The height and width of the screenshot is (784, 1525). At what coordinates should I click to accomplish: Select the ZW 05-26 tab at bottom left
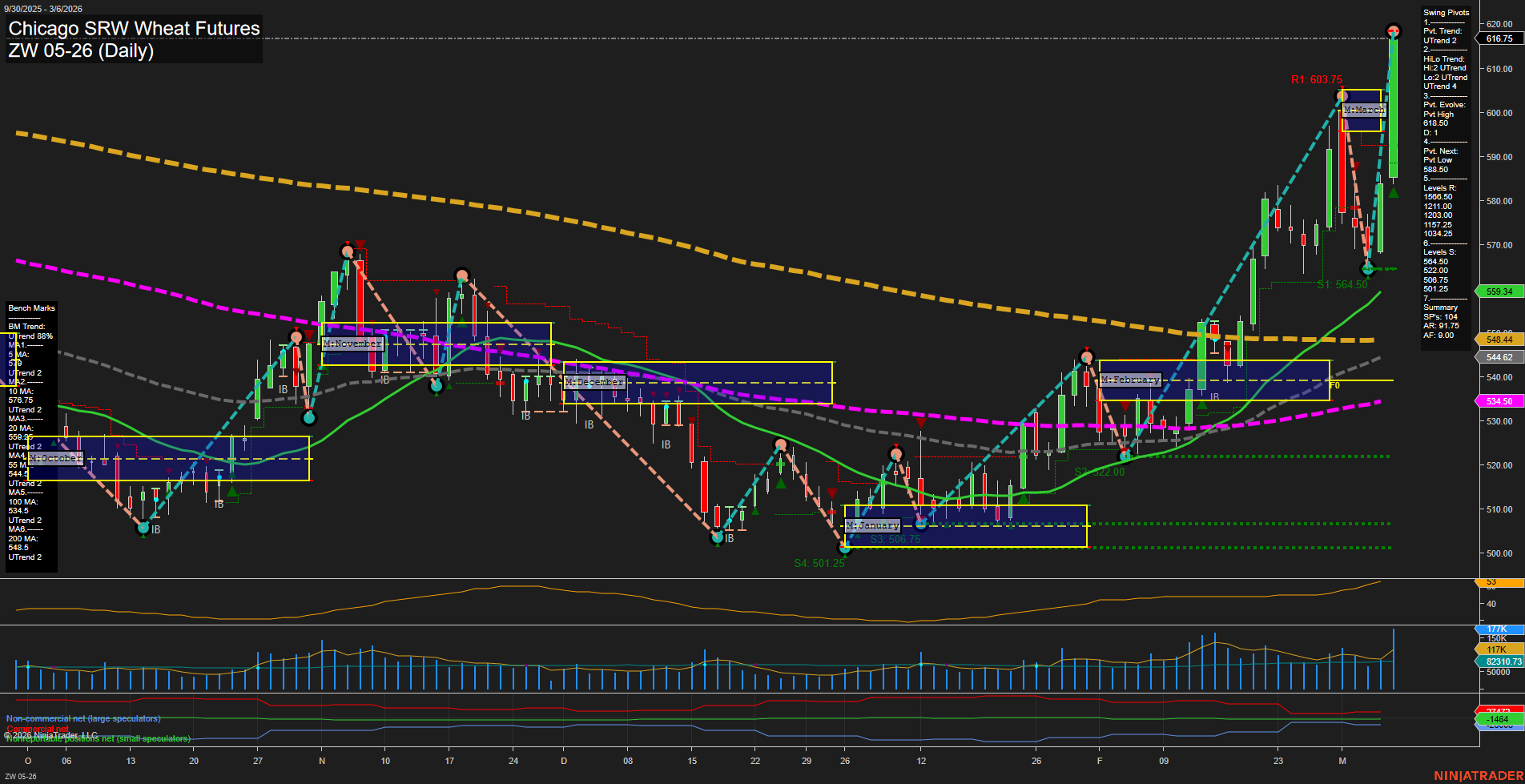click(x=20, y=775)
